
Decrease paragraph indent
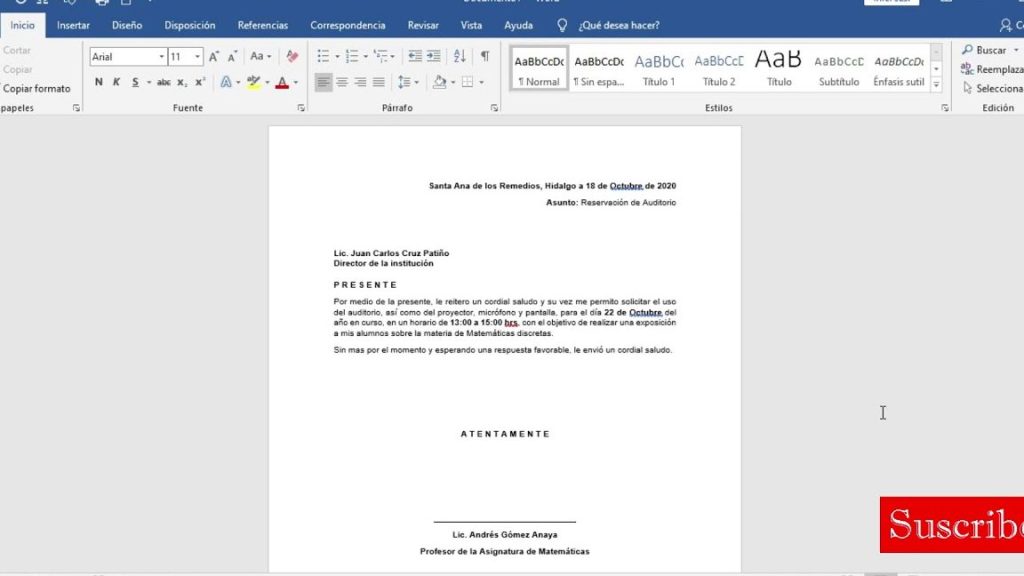pyautogui.click(x=415, y=57)
